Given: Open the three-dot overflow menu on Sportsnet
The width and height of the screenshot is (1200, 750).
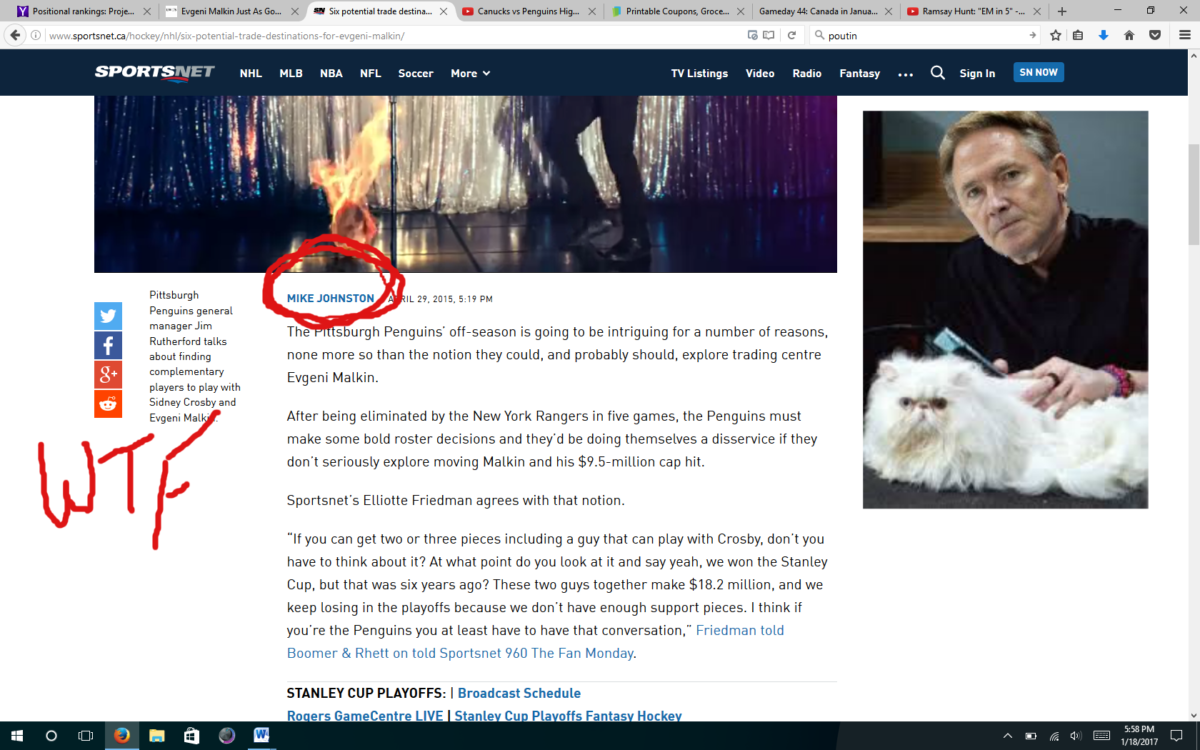Looking at the screenshot, I should 905,74.
